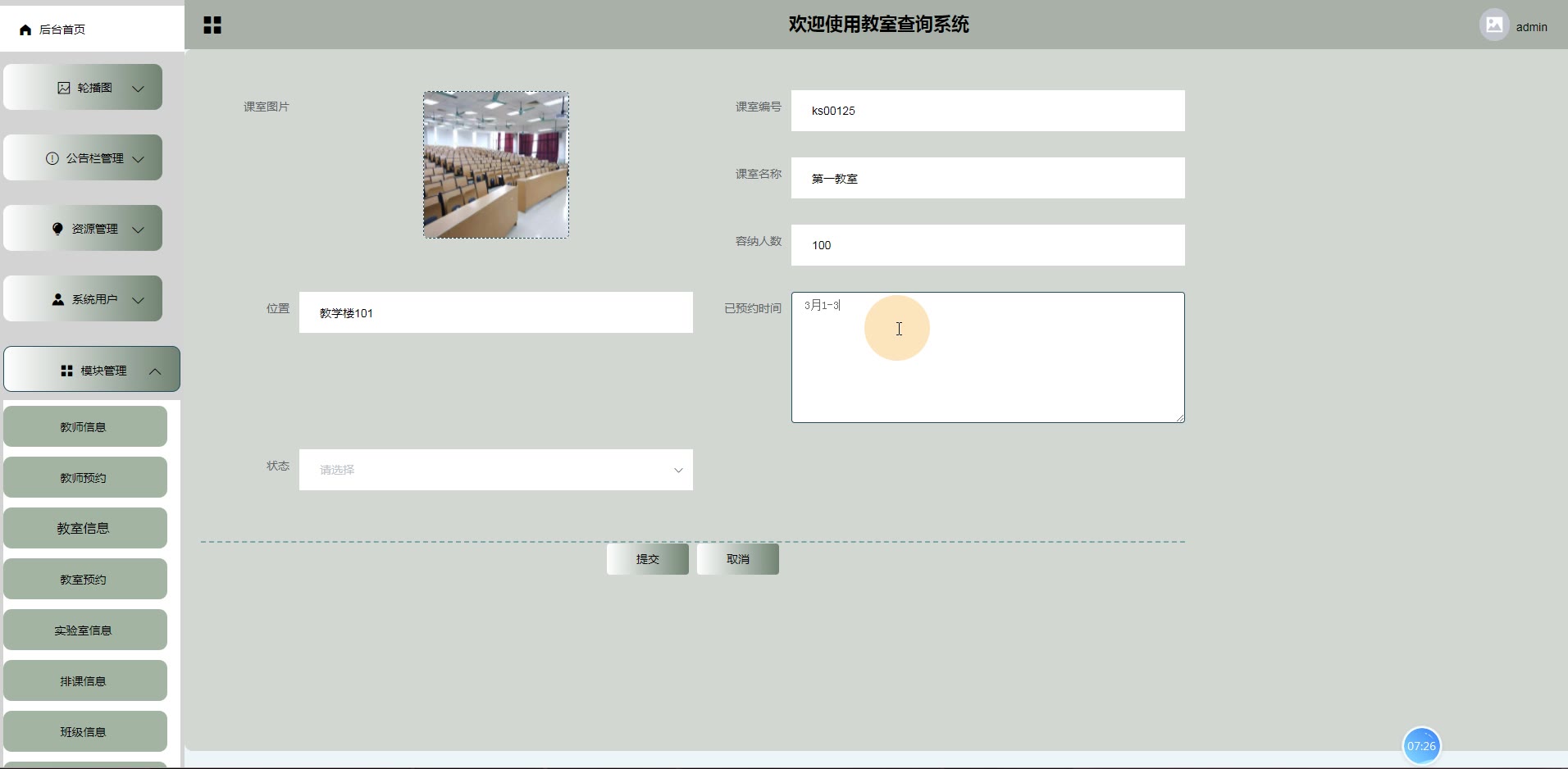Open 教室信息 module
Screen dimensions: 1568x769
click(x=85, y=528)
